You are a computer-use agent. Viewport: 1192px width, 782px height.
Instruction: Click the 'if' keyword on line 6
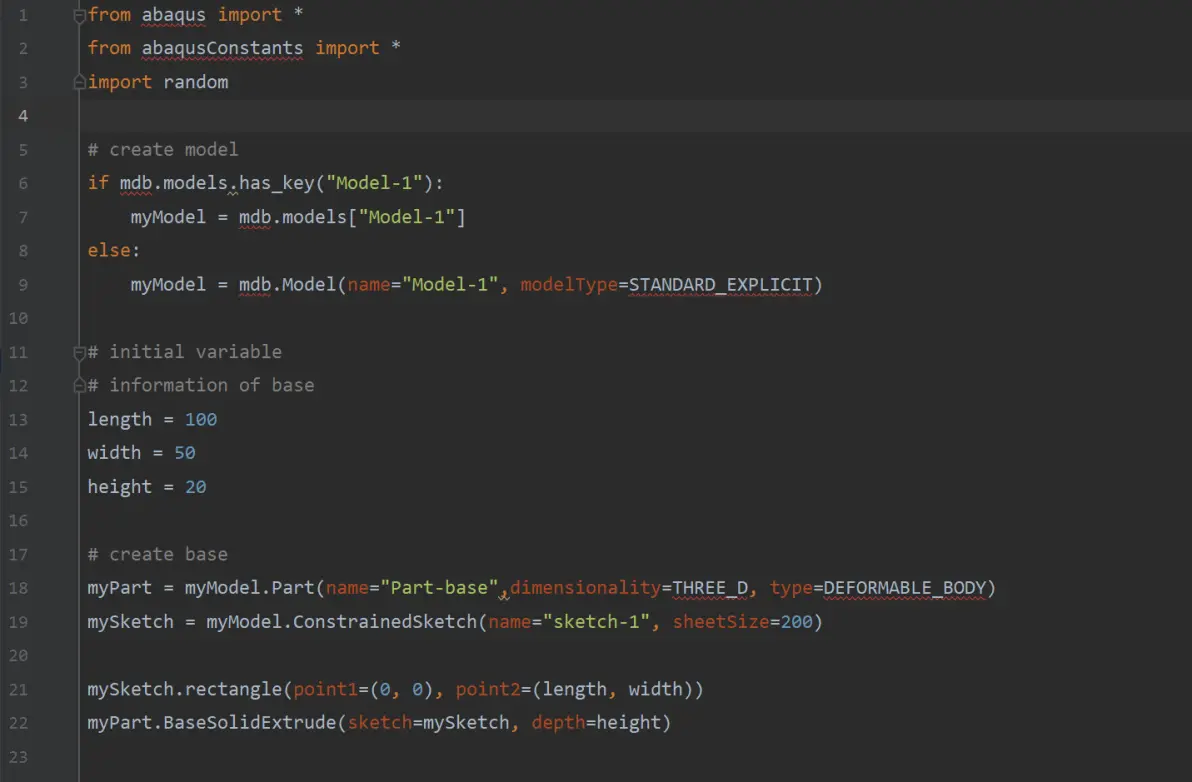[98, 183]
